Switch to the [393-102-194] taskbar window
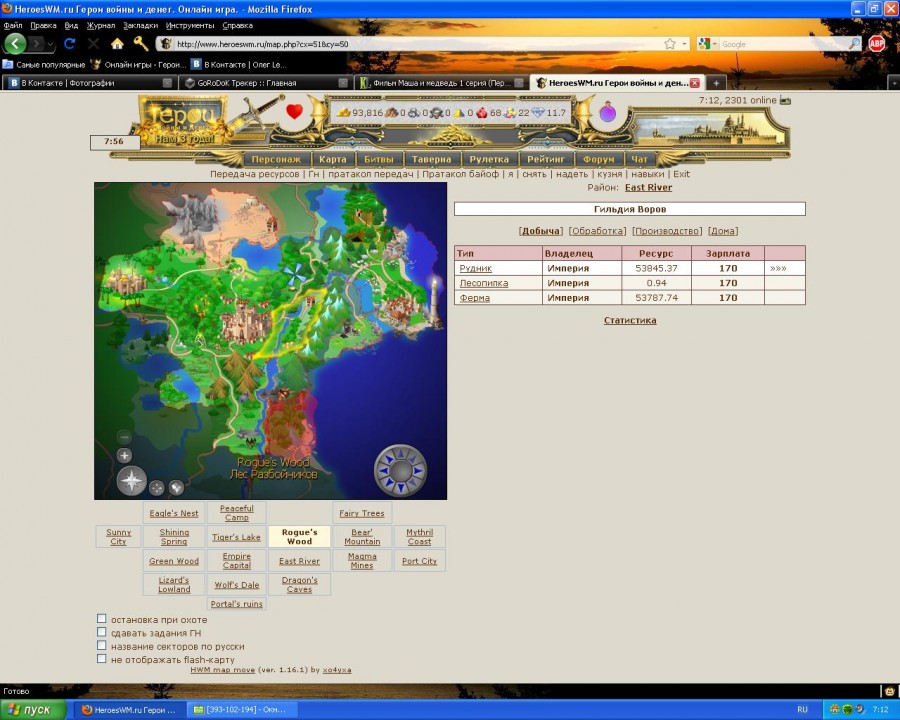 (x=240, y=710)
